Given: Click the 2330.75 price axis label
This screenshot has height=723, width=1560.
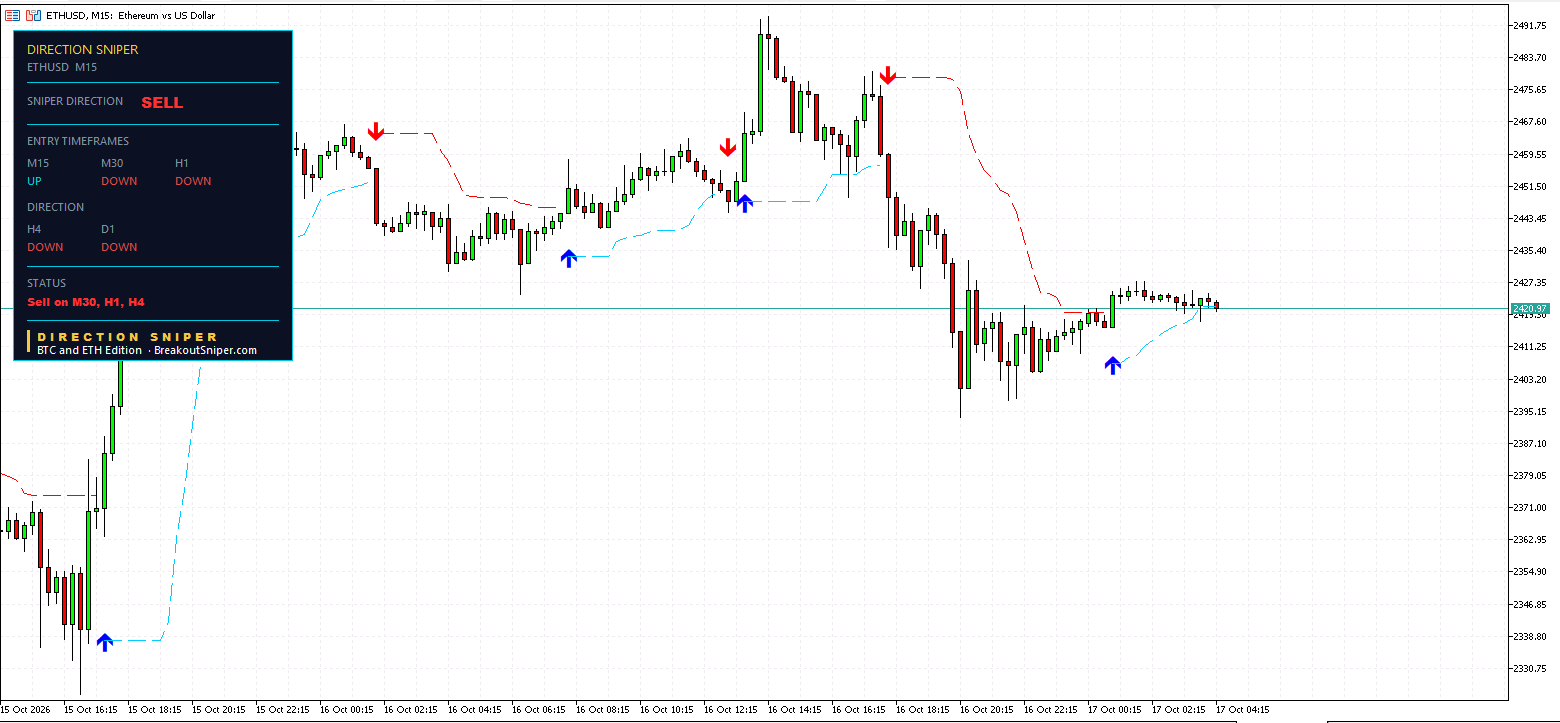Looking at the screenshot, I should tap(1531, 668).
